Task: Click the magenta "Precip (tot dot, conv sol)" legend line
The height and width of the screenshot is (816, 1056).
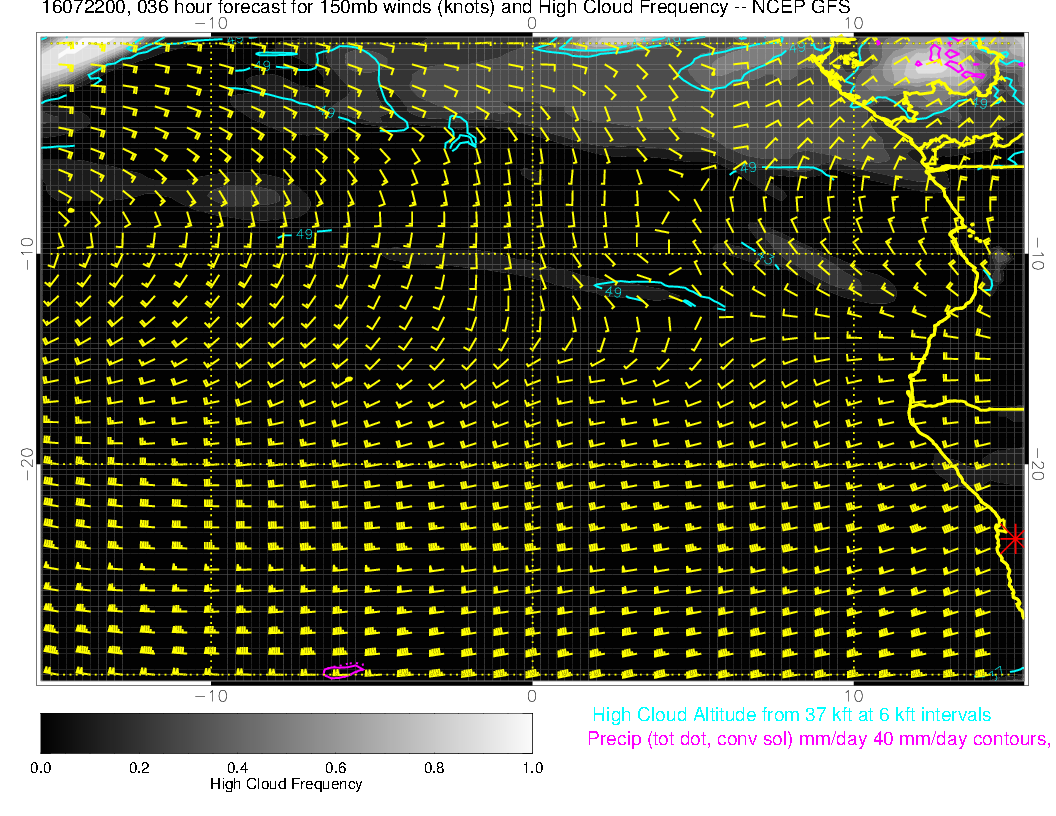Action: click(x=818, y=739)
